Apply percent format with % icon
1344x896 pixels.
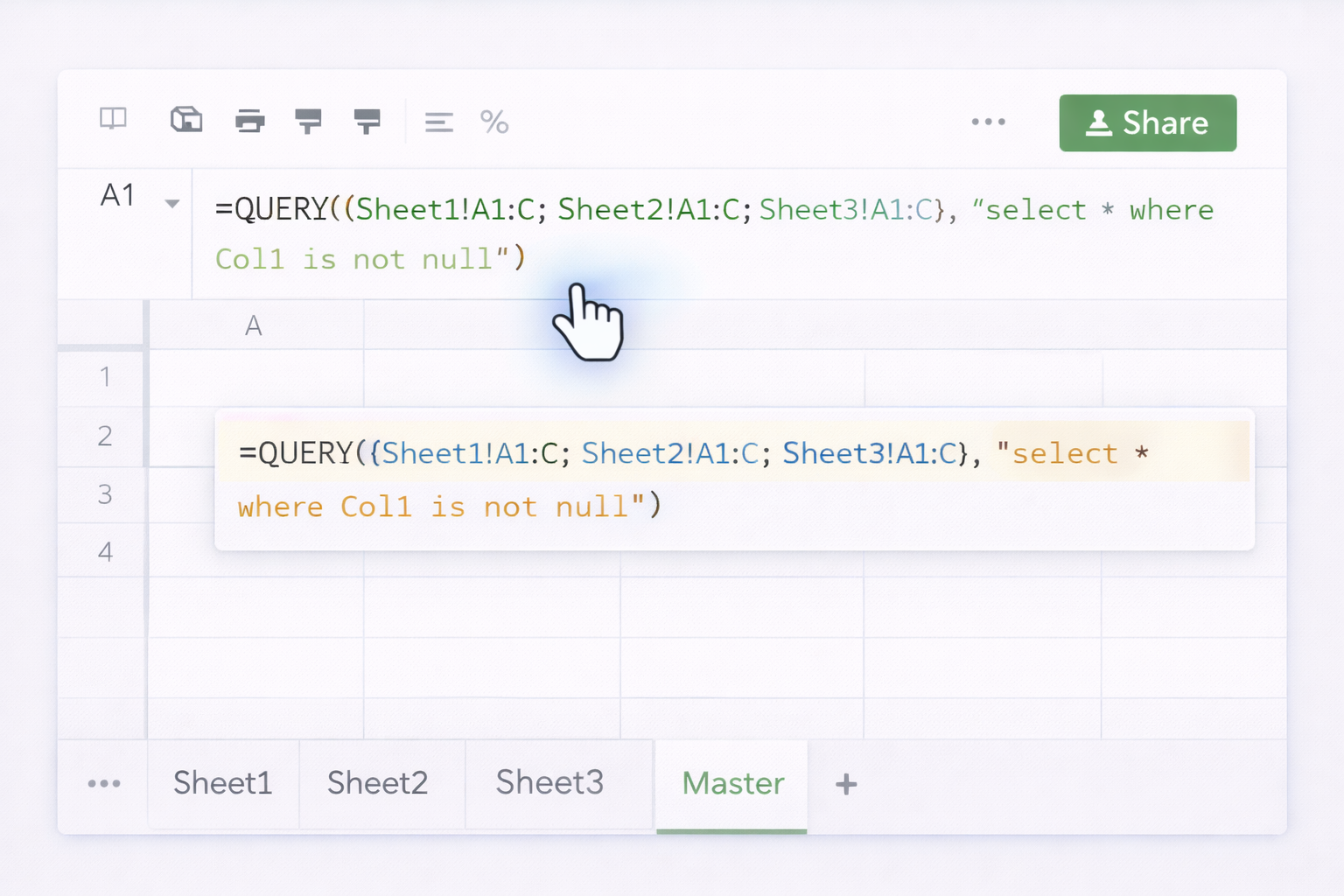(x=494, y=122)
